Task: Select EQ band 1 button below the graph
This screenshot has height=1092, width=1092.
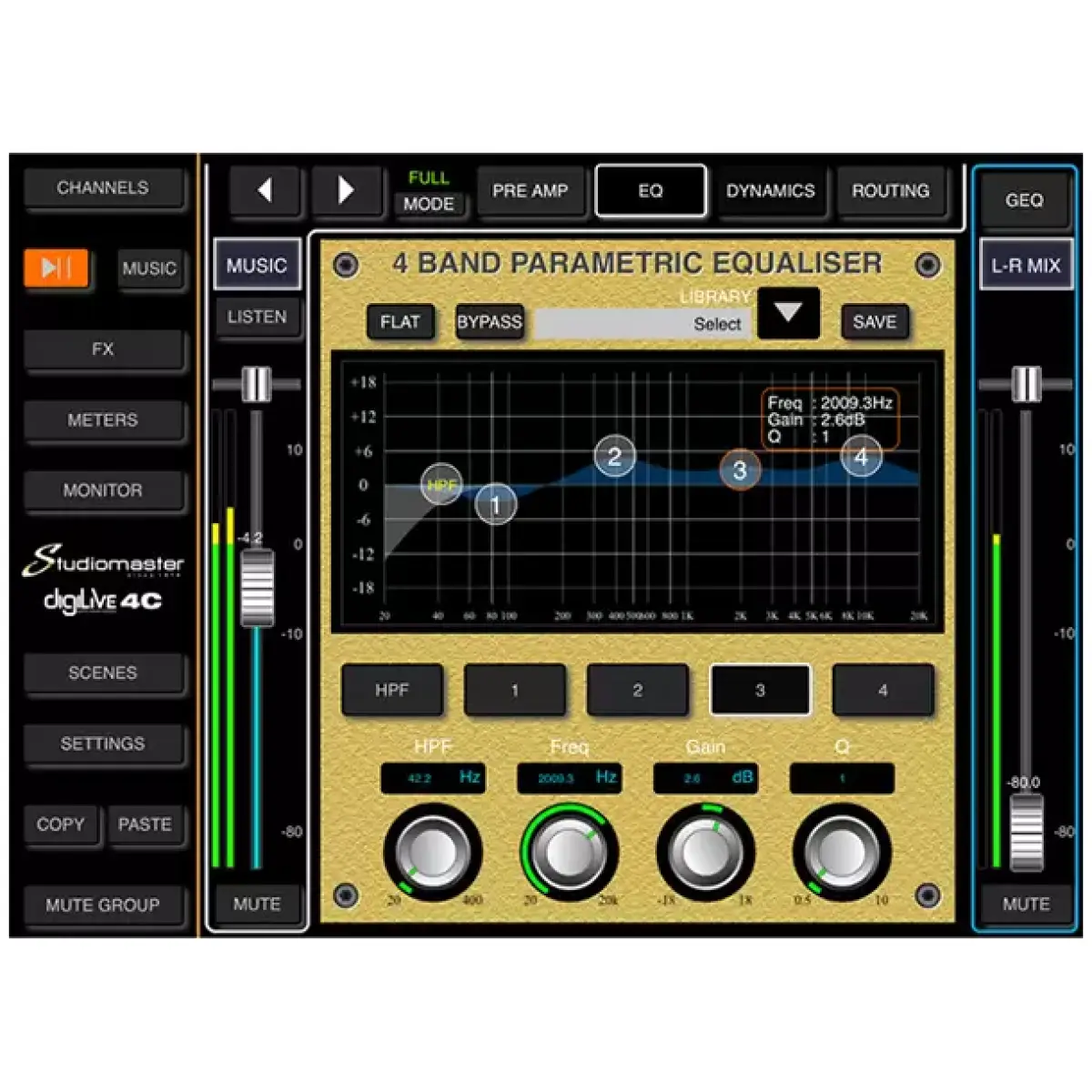Action: 515,690
